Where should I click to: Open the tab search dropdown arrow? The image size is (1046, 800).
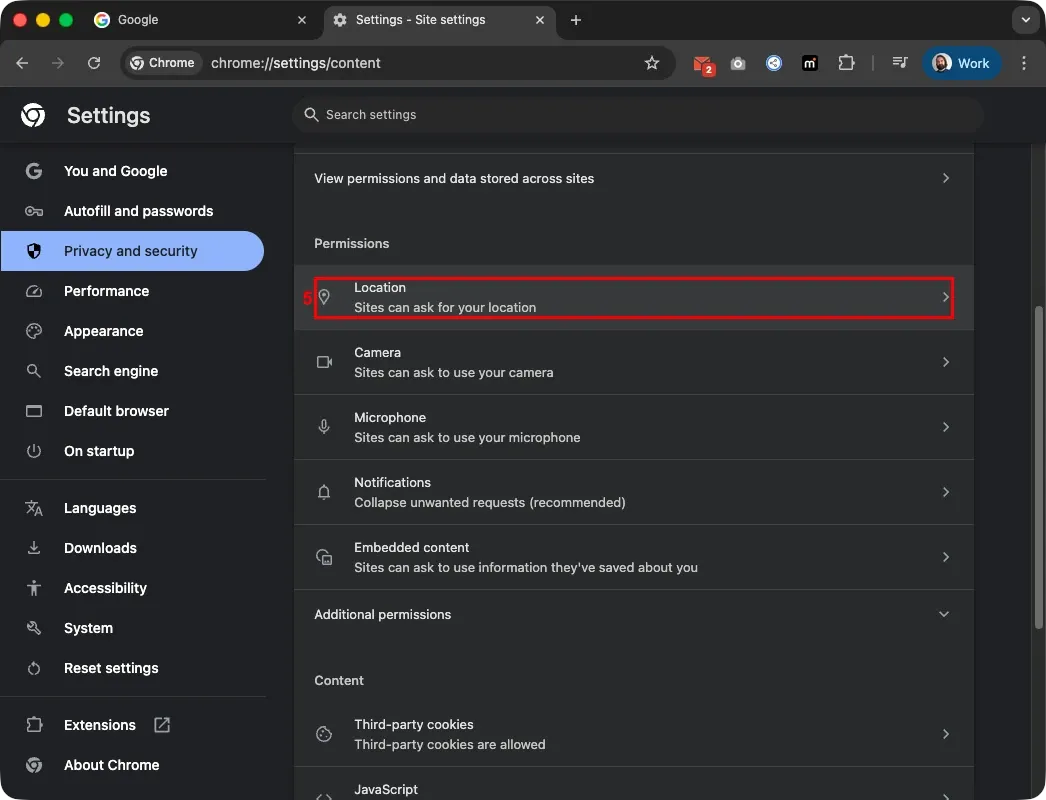click(1025, 20)
